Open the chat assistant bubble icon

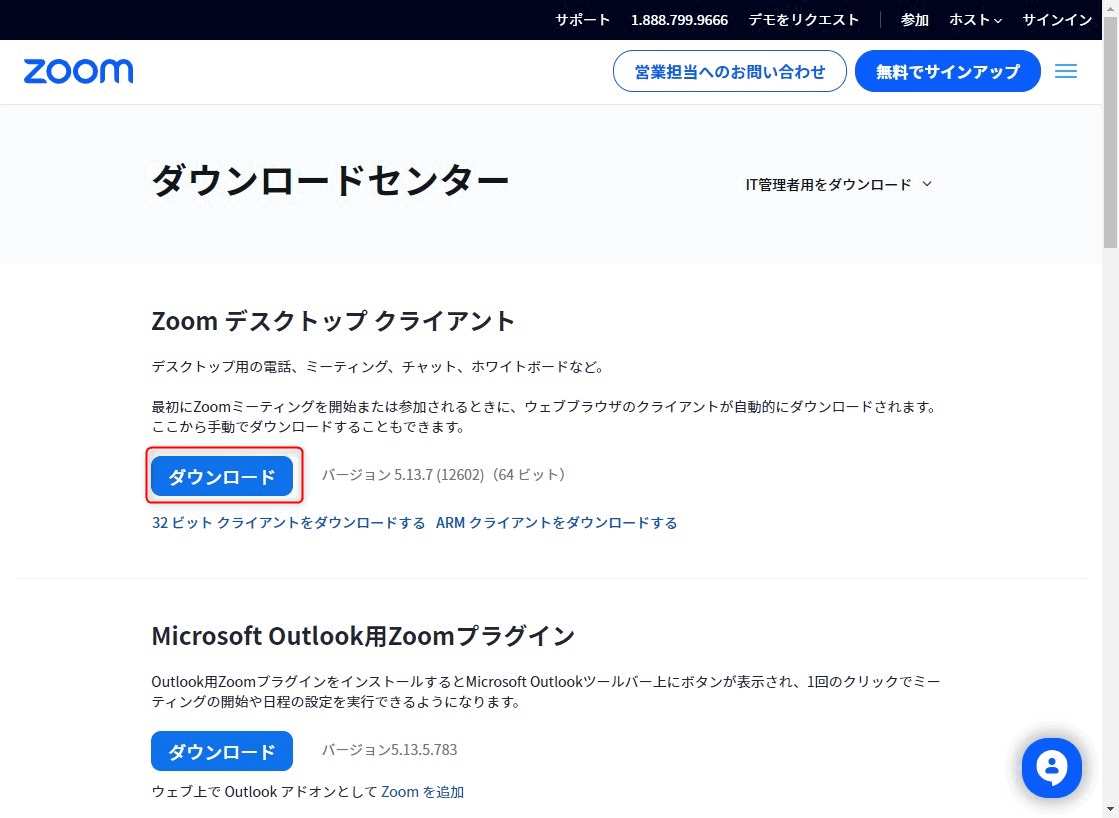[1051, 768]
